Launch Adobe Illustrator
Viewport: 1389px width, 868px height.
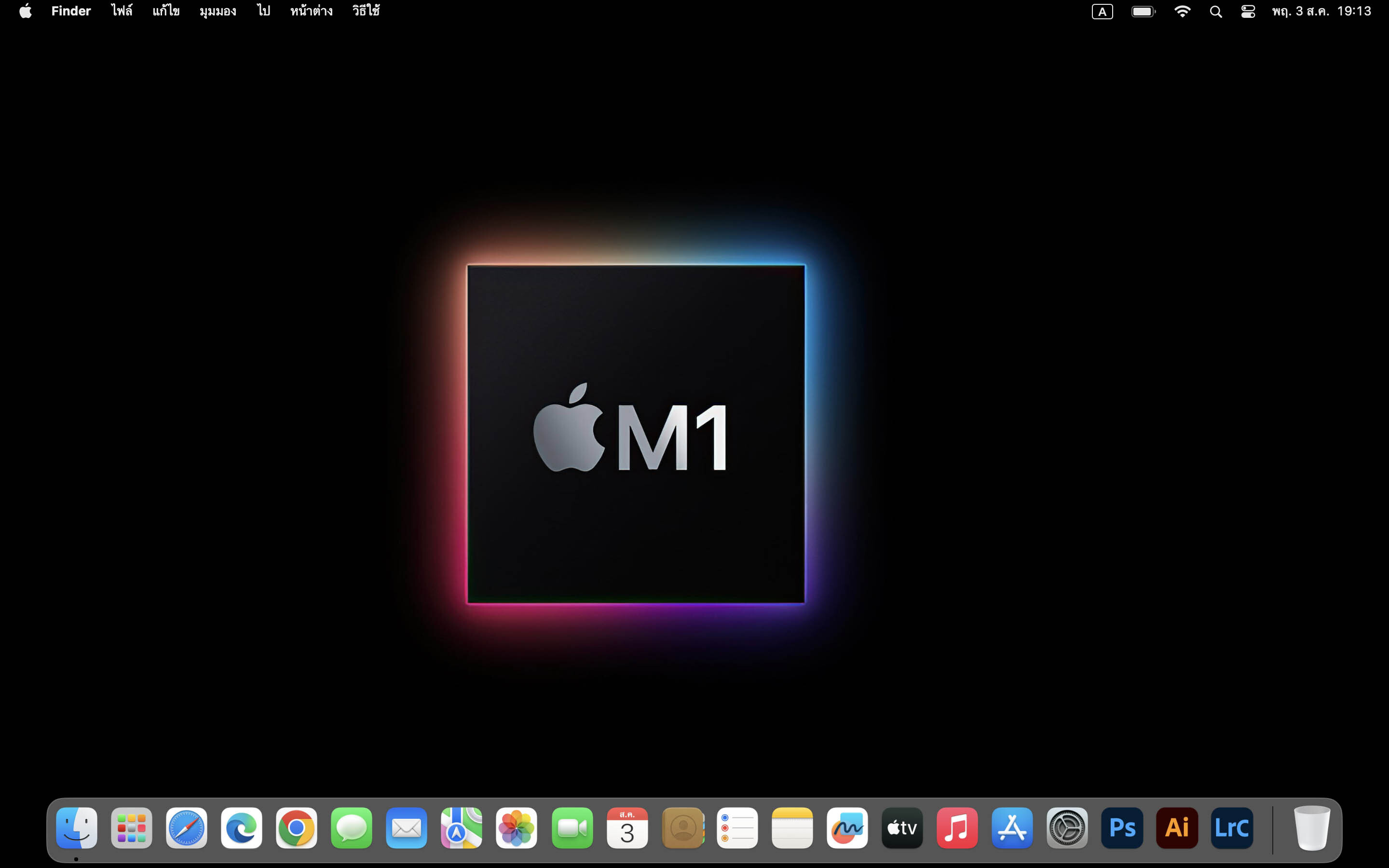(1177, 828)
